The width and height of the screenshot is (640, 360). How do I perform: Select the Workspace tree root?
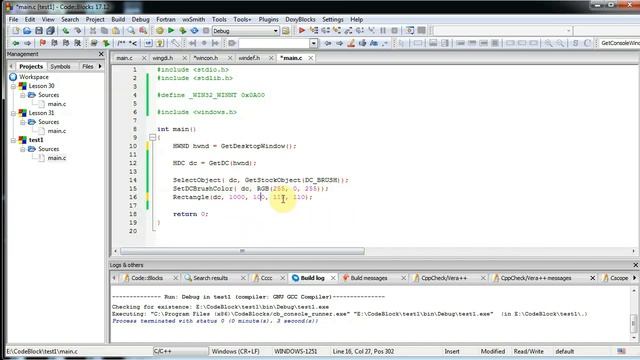[x=33, y=77]
